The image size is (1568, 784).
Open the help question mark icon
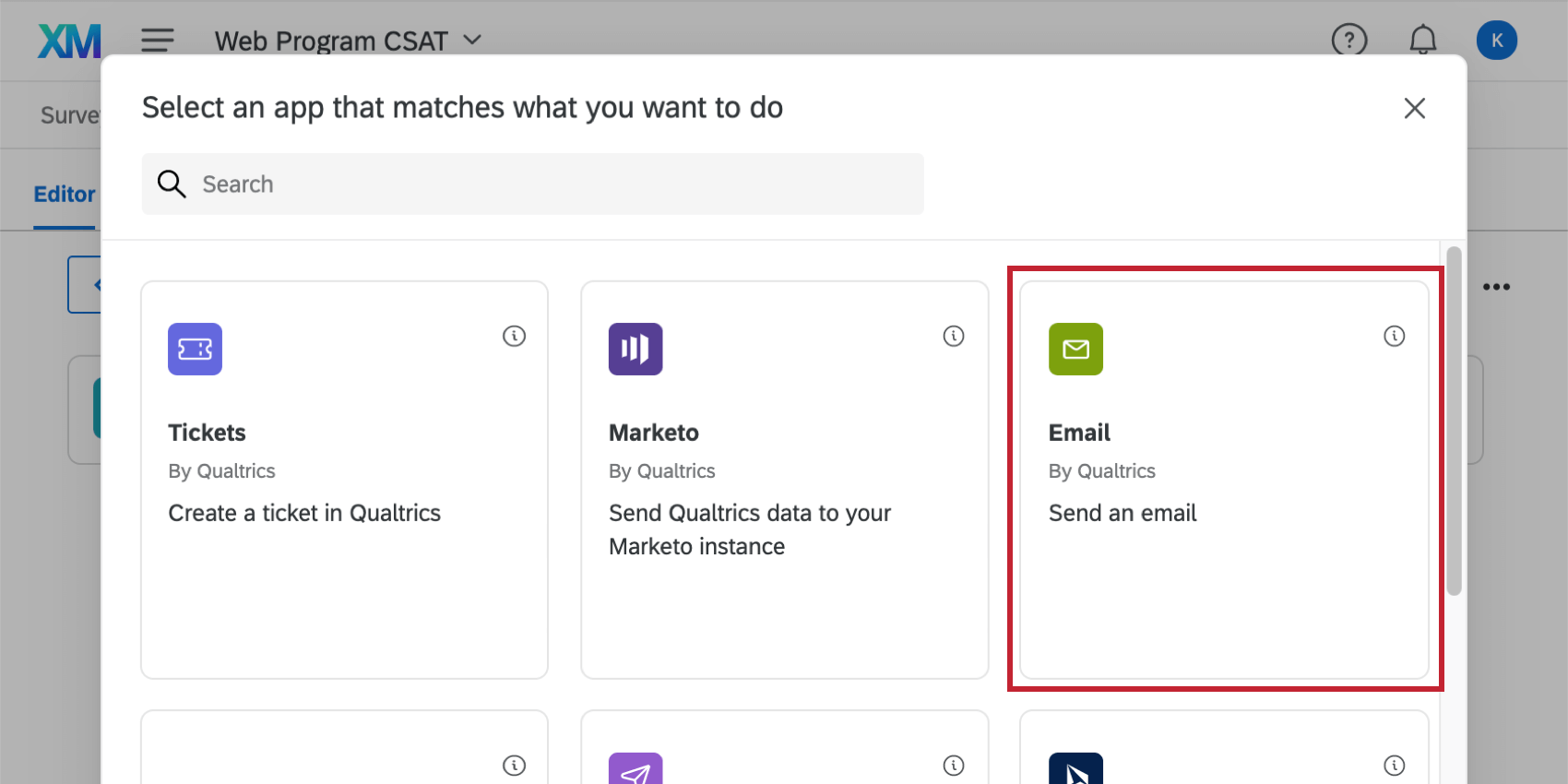click(x=1349, y=41)
